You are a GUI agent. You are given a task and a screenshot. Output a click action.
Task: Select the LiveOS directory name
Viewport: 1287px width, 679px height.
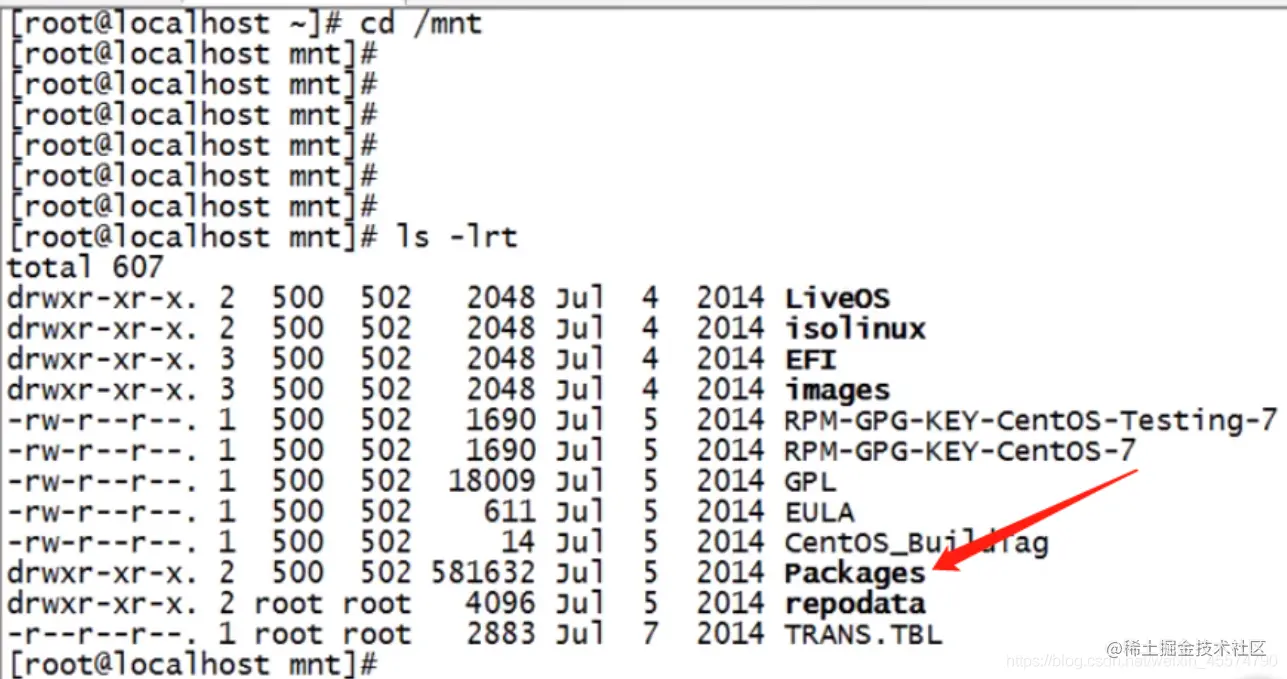(837, 298)
